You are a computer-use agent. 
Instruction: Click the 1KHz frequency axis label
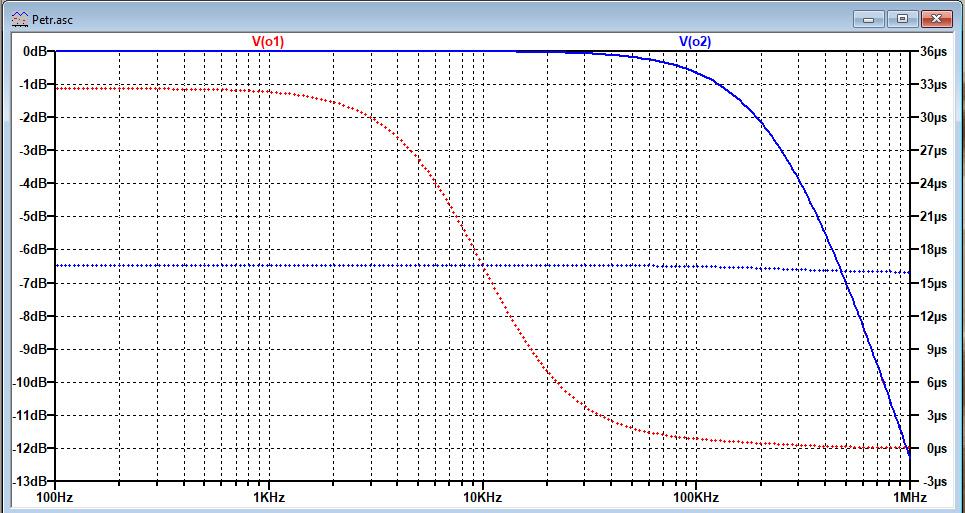(269, 496)
